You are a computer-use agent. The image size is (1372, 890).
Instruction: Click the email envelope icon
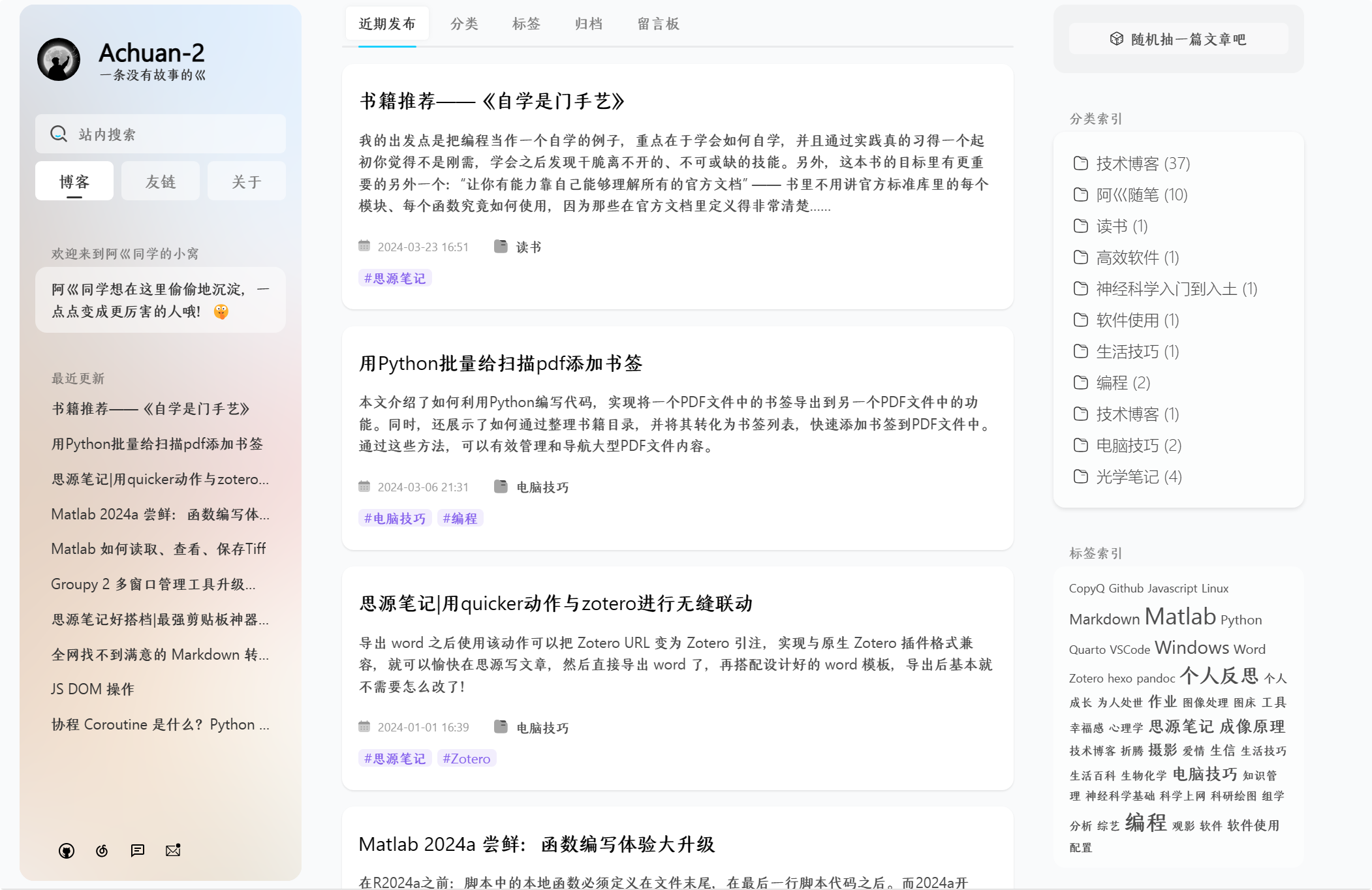pos(173,850)
